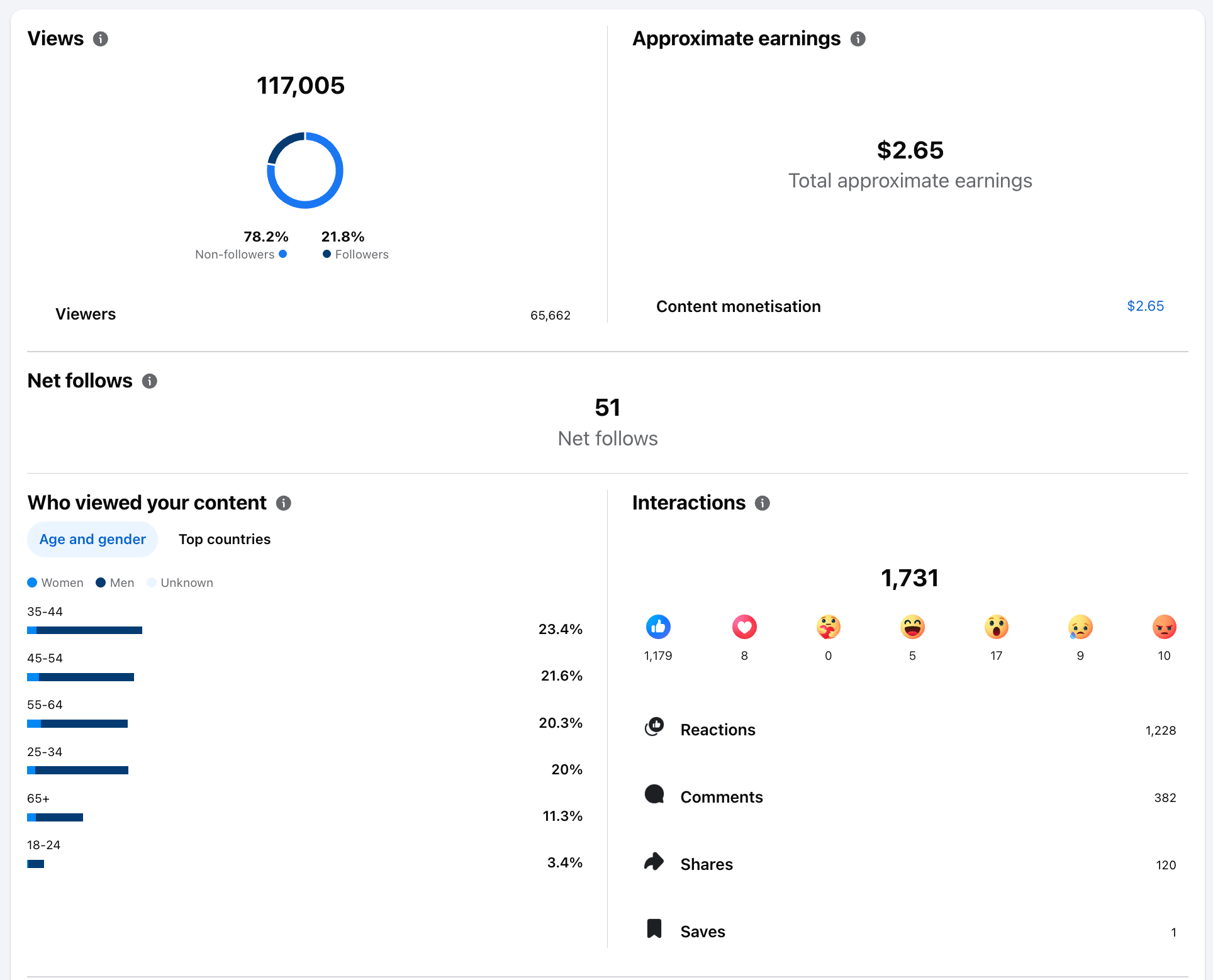Screen dimensions: 1213x980
Task: Switch to the Top countries tab
Action: [x=225, y=539]
